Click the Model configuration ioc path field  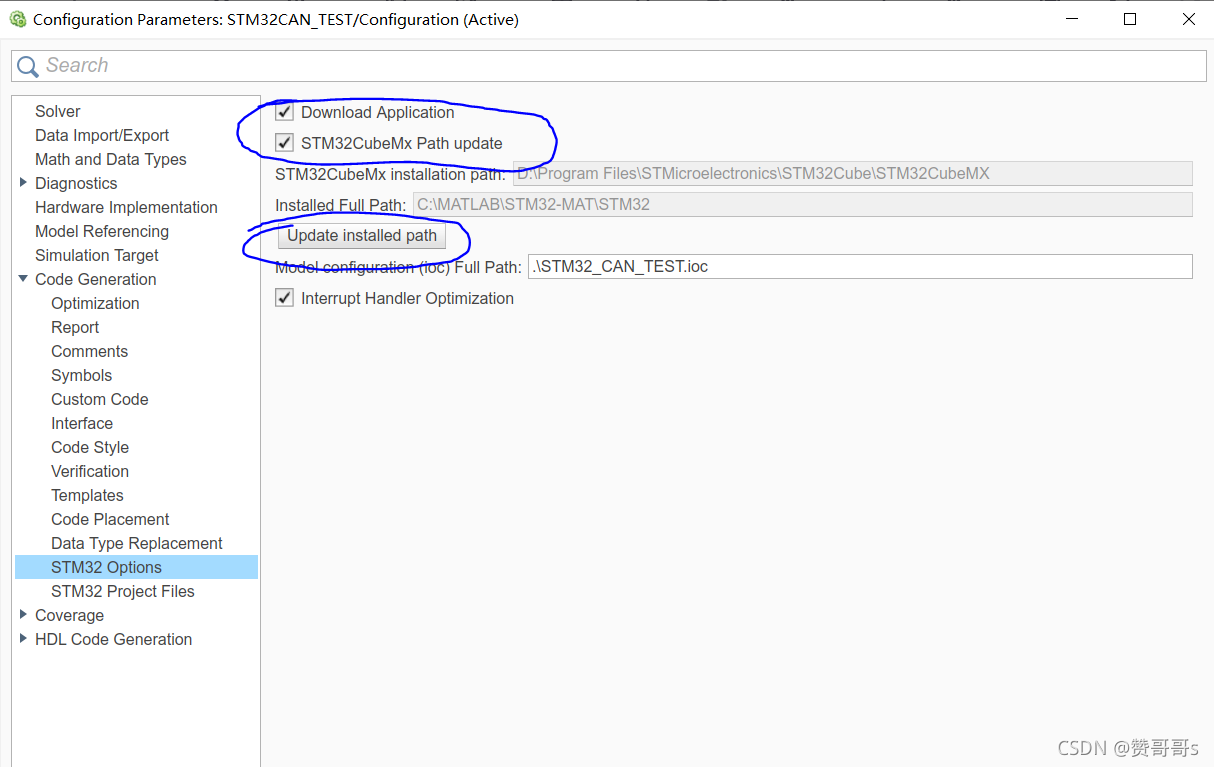pos(860,266)
